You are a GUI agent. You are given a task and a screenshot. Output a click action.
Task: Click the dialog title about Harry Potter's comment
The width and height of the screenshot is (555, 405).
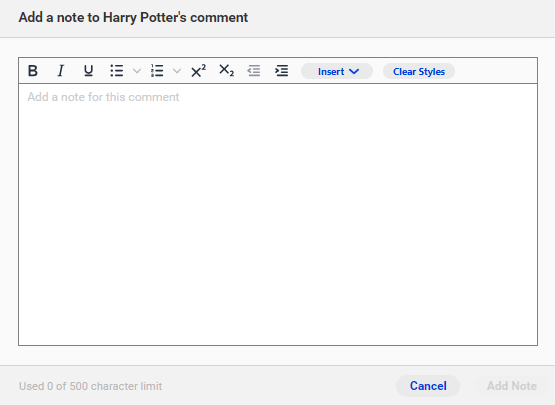point(133,17)
